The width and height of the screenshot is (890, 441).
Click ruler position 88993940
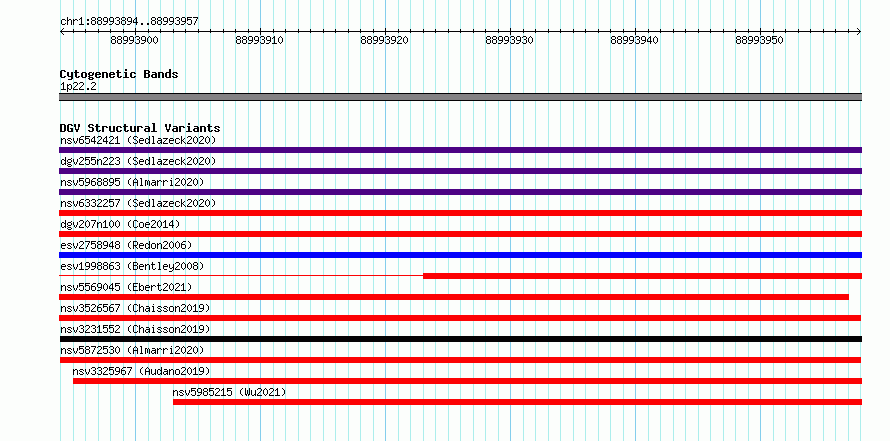coord(635,40)
